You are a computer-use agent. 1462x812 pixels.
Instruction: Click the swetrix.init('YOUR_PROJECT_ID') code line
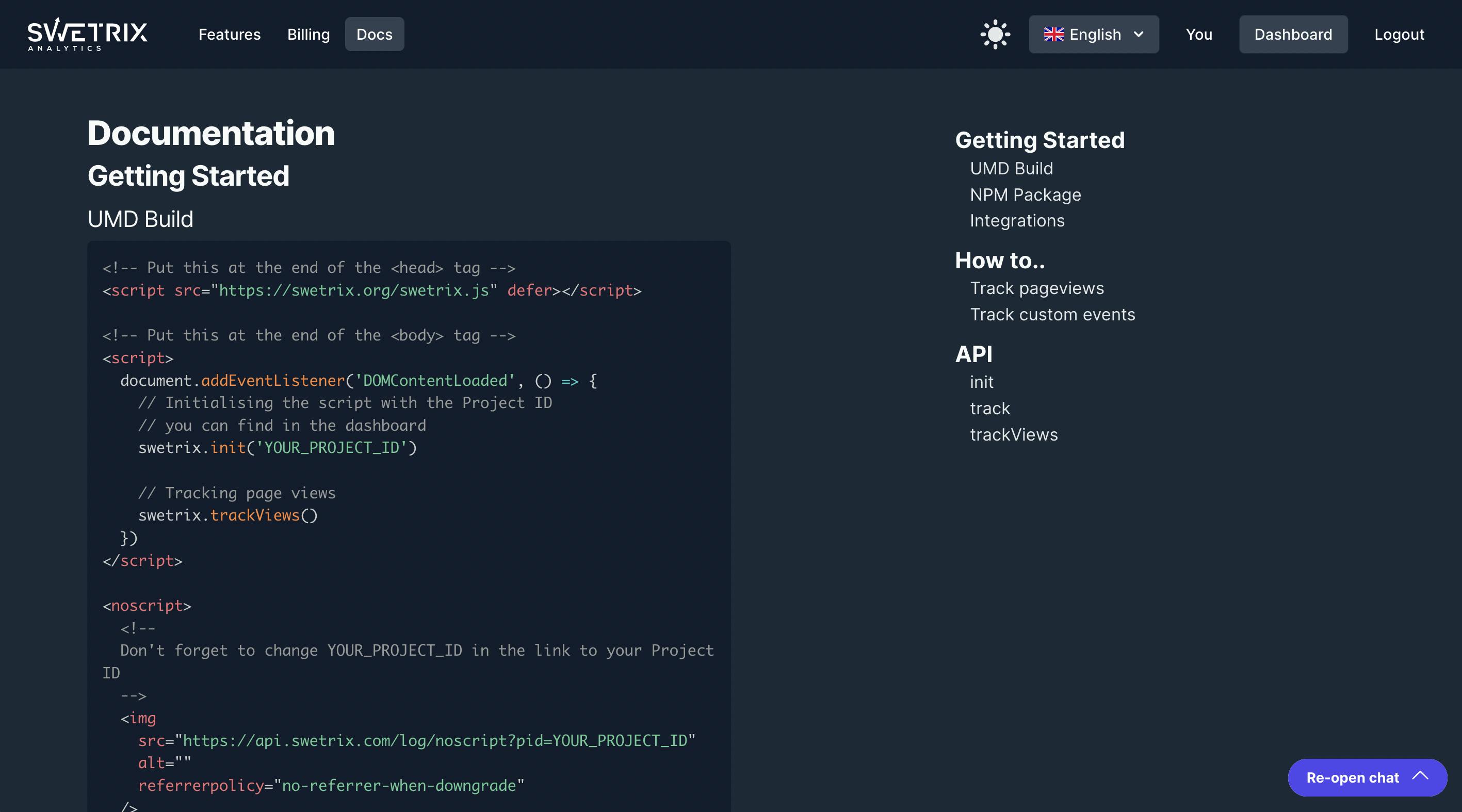(x=278, y=448)
